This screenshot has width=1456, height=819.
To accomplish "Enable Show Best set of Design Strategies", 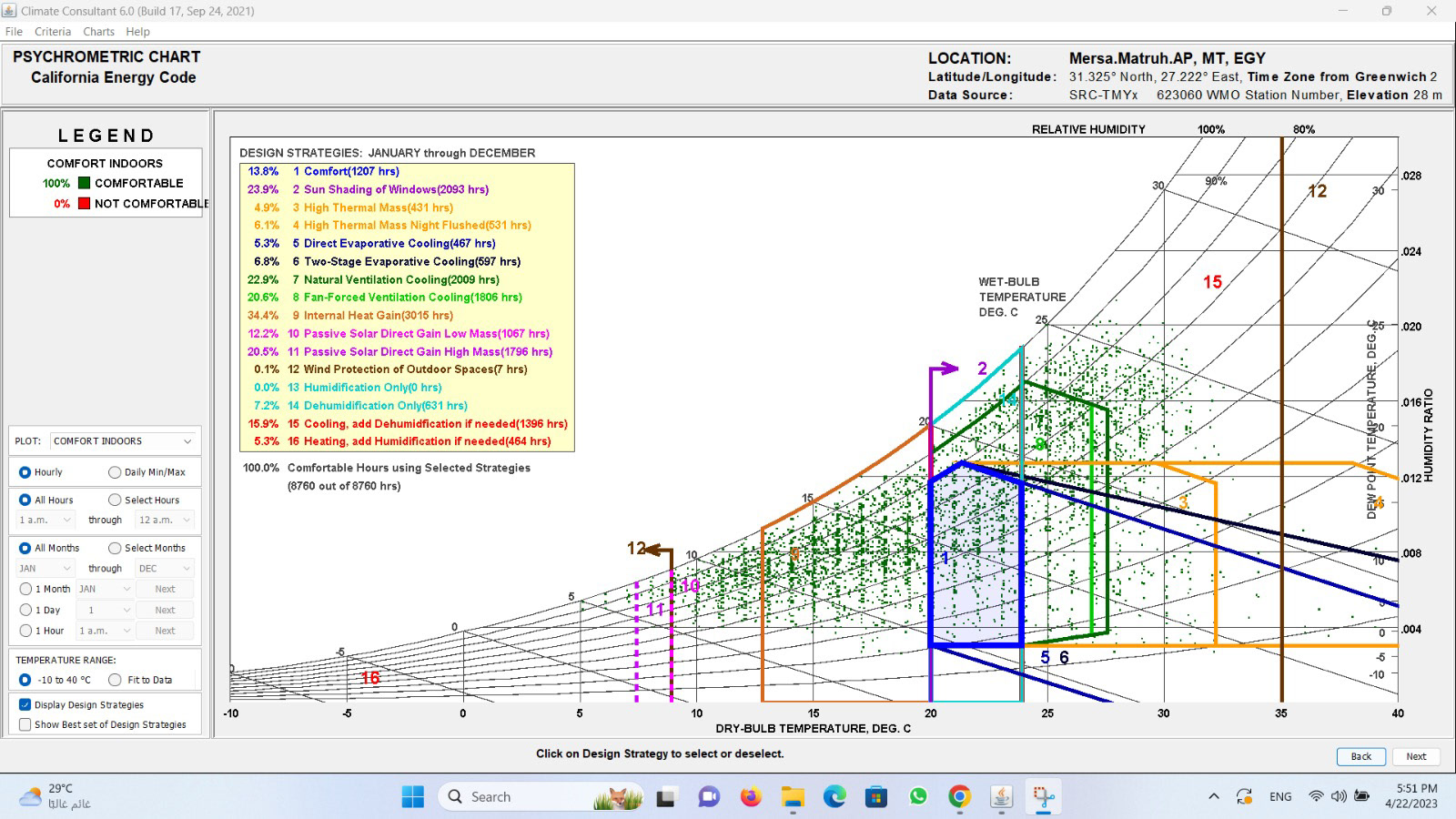I will (25, 724).
